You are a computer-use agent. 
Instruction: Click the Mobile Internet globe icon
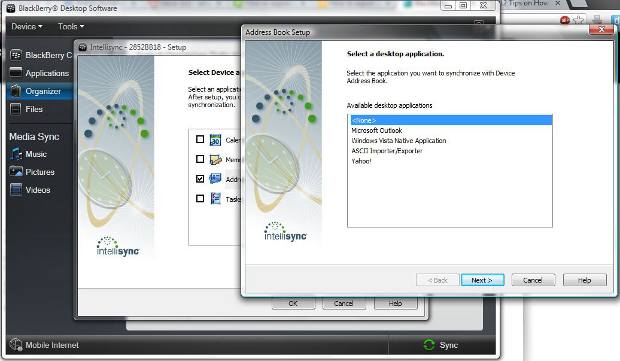coord(15,344)
